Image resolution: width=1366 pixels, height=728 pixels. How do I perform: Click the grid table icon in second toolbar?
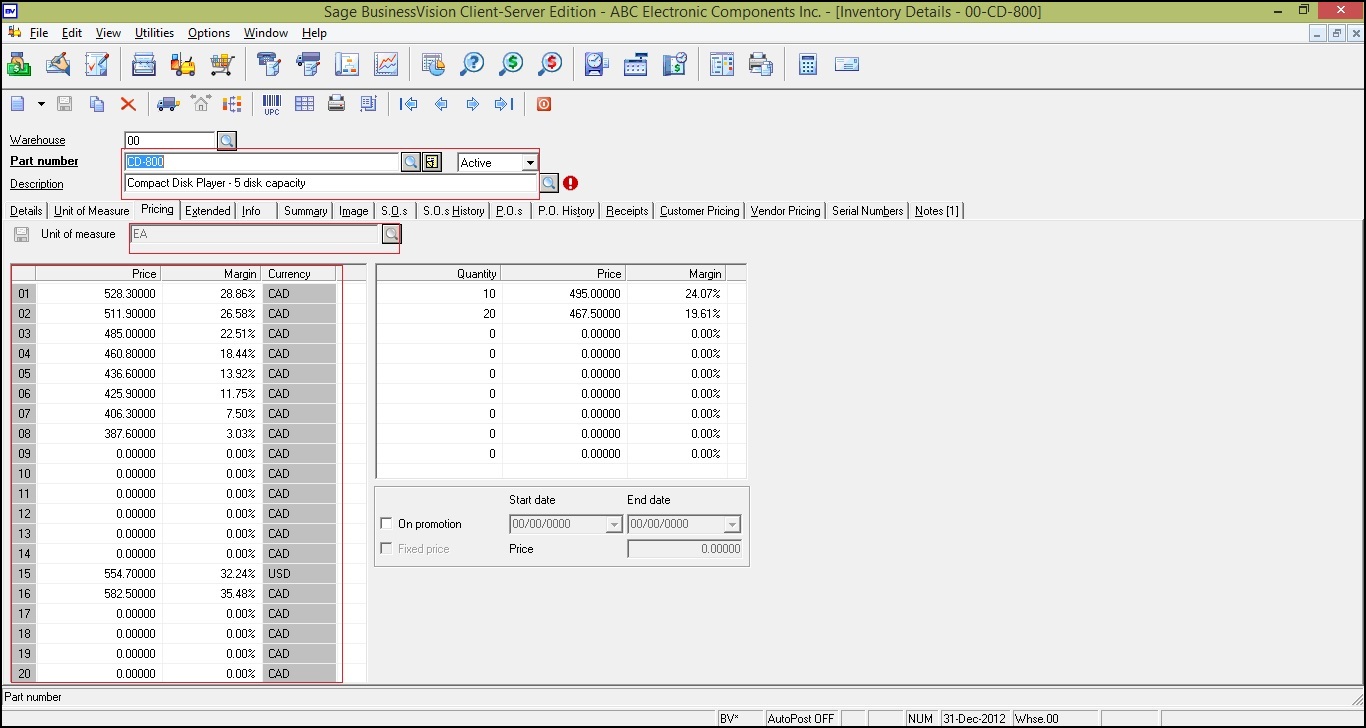click(x=304, y=104)
